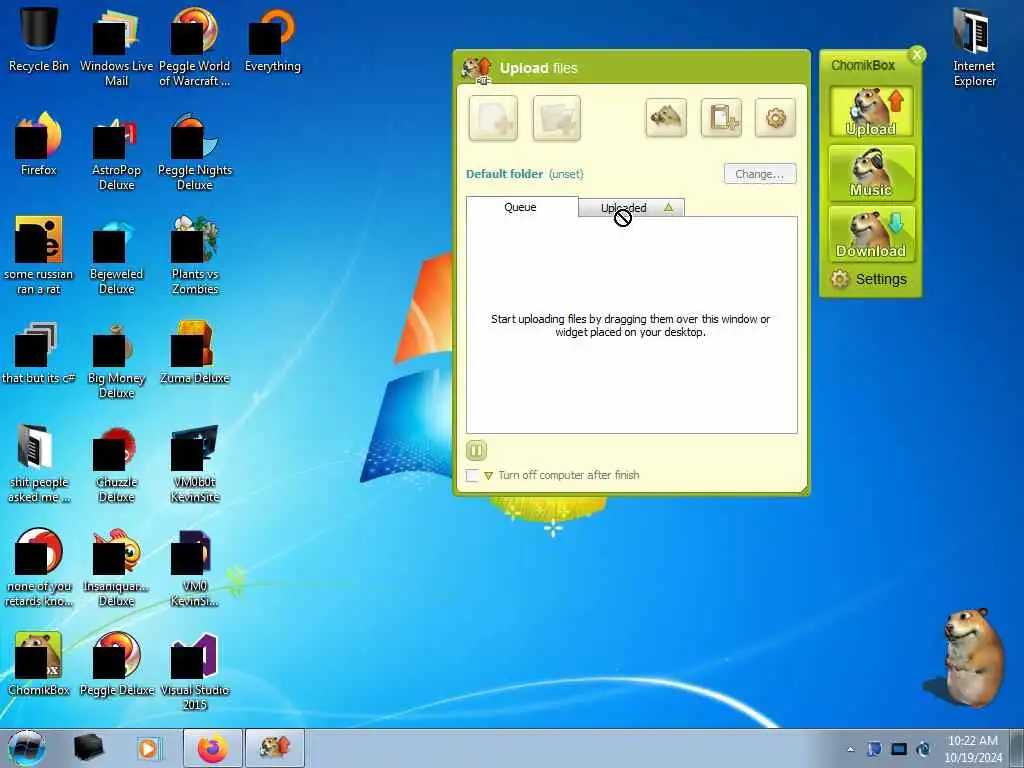Screen dimensions: 1024x768
Task: Open media player taskbar icon
Action: click(x=149, y=748)
